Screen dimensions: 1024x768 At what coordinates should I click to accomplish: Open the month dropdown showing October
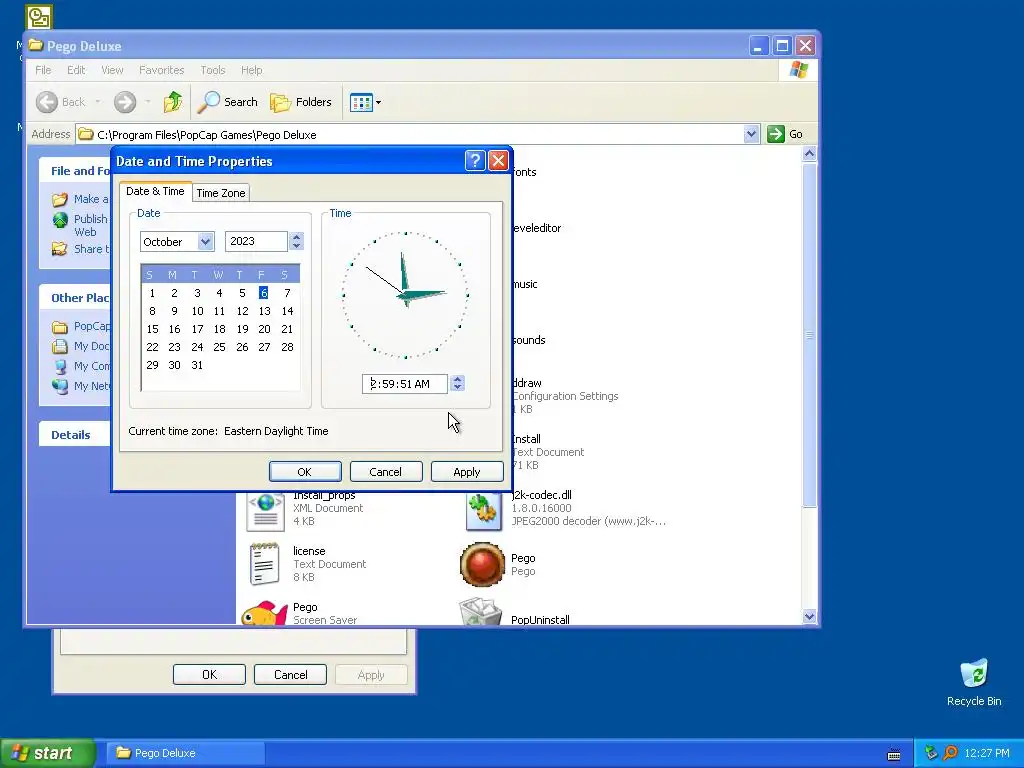(205, 242)
